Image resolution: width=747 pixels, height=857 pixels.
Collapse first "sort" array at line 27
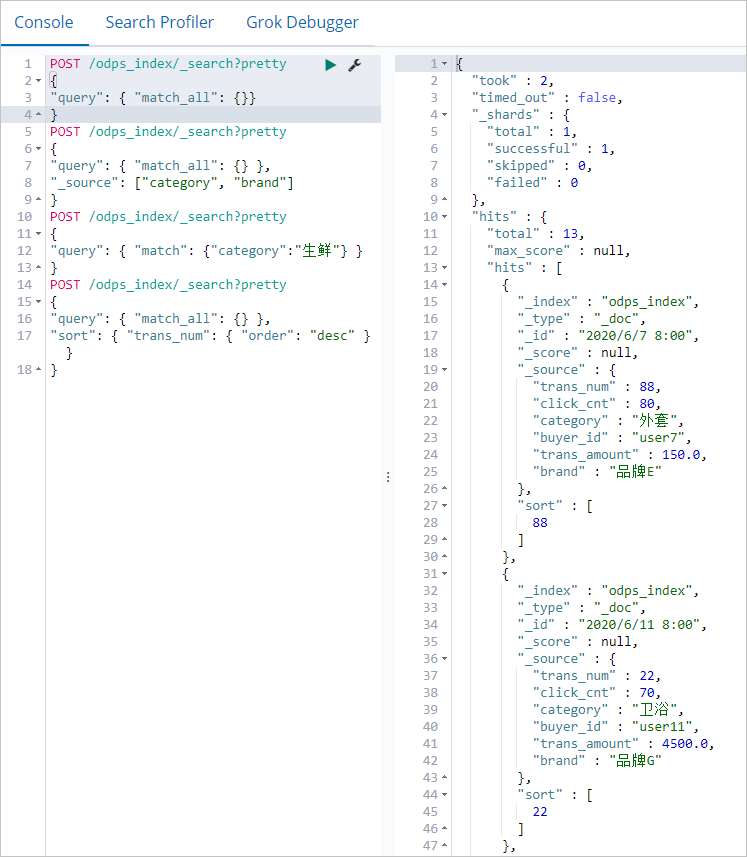pyautogui.click(x=444, y=506)
